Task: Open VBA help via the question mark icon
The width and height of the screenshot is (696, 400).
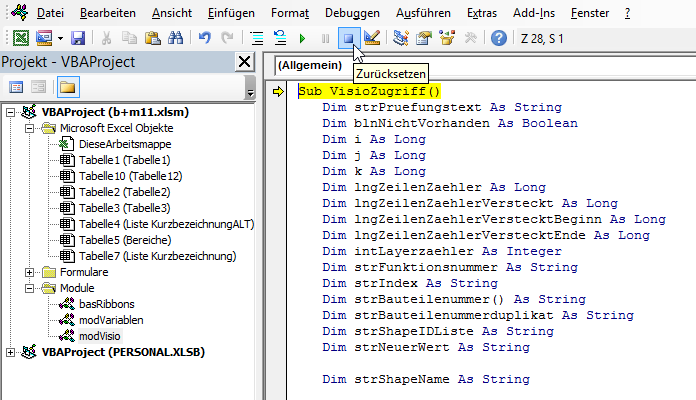Action: click(498, 38)
